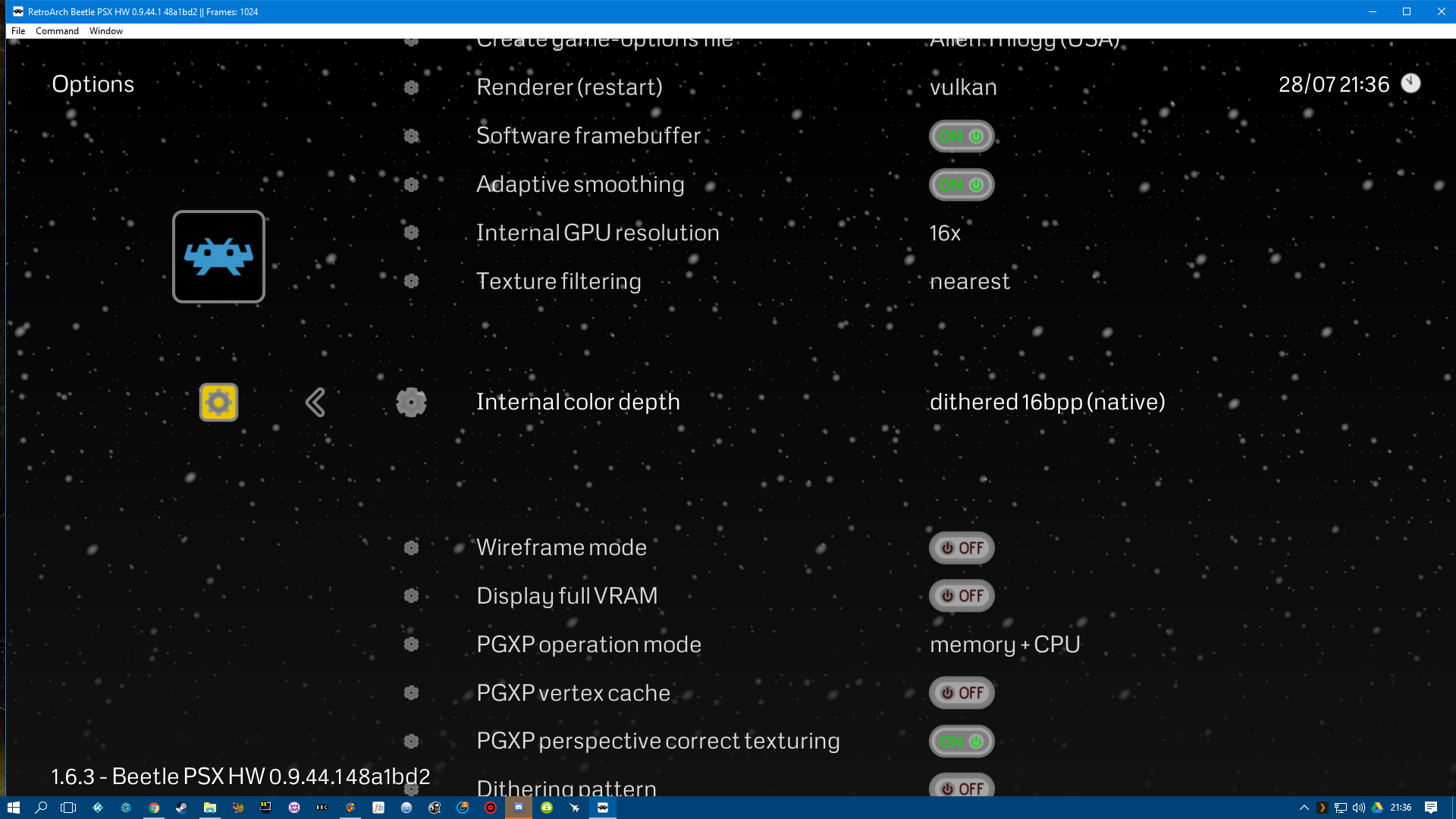Open Google Chrome from the taskbar
Viewport: 1456px width, 819px height.
[154, 808]
